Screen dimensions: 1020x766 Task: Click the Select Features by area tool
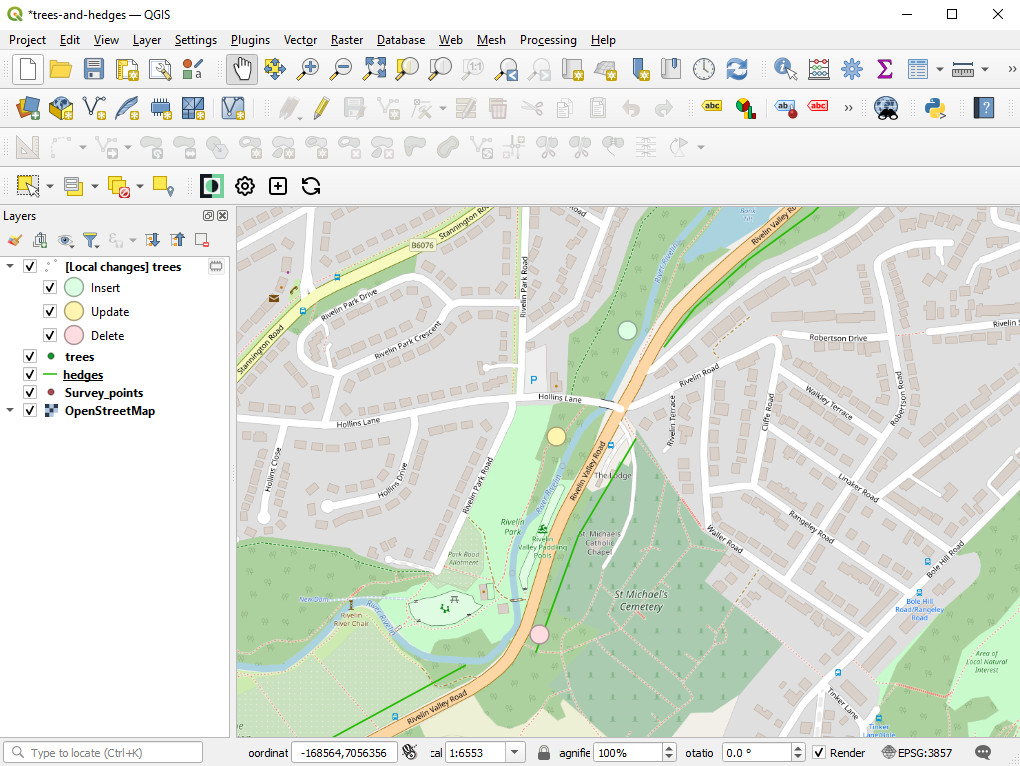(27, 187)
